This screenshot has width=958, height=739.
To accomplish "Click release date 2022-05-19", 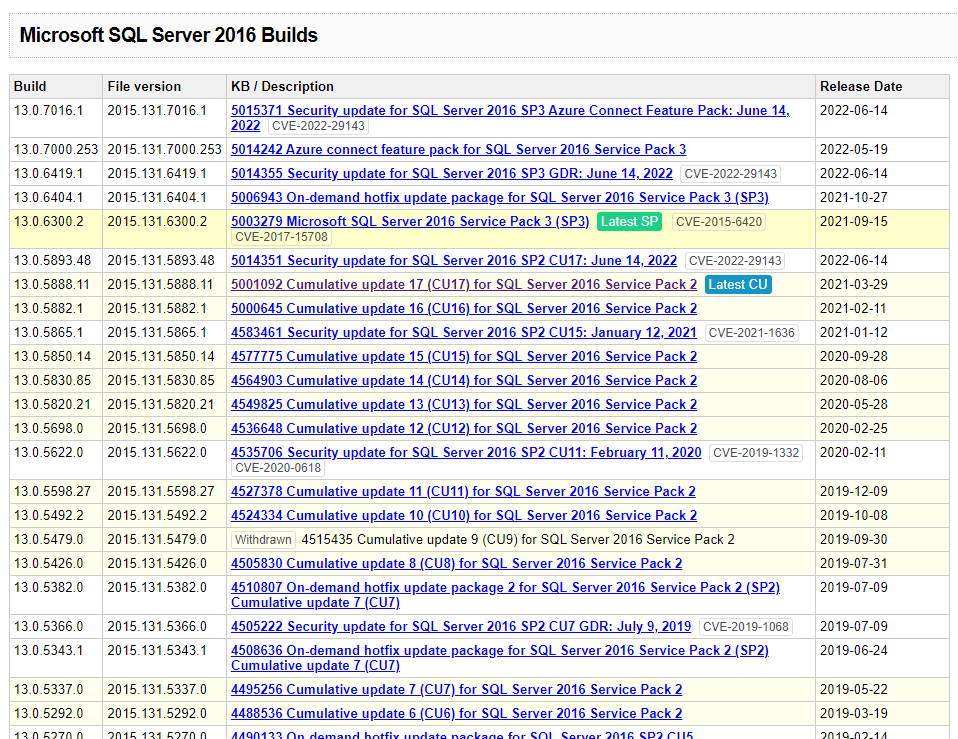I will point(854,150).
